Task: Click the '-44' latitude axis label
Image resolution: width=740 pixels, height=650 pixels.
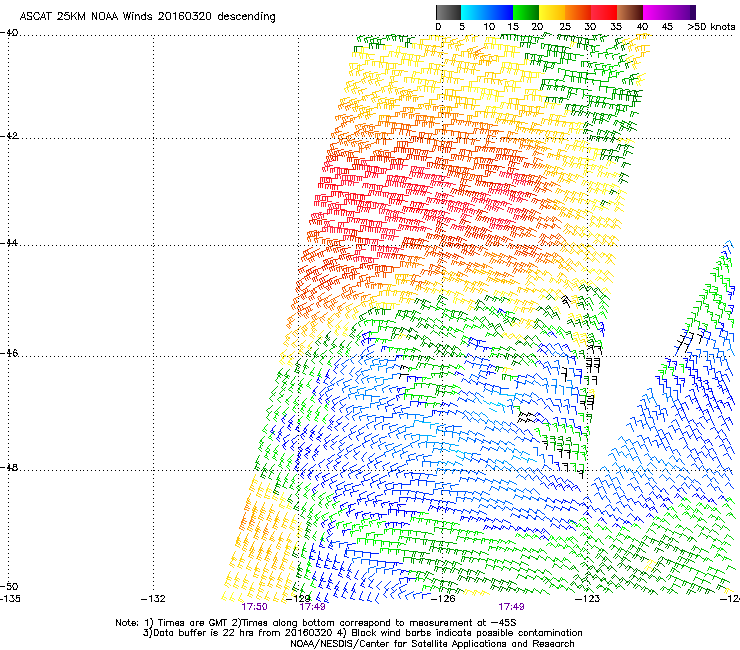Action: point(9,243)
